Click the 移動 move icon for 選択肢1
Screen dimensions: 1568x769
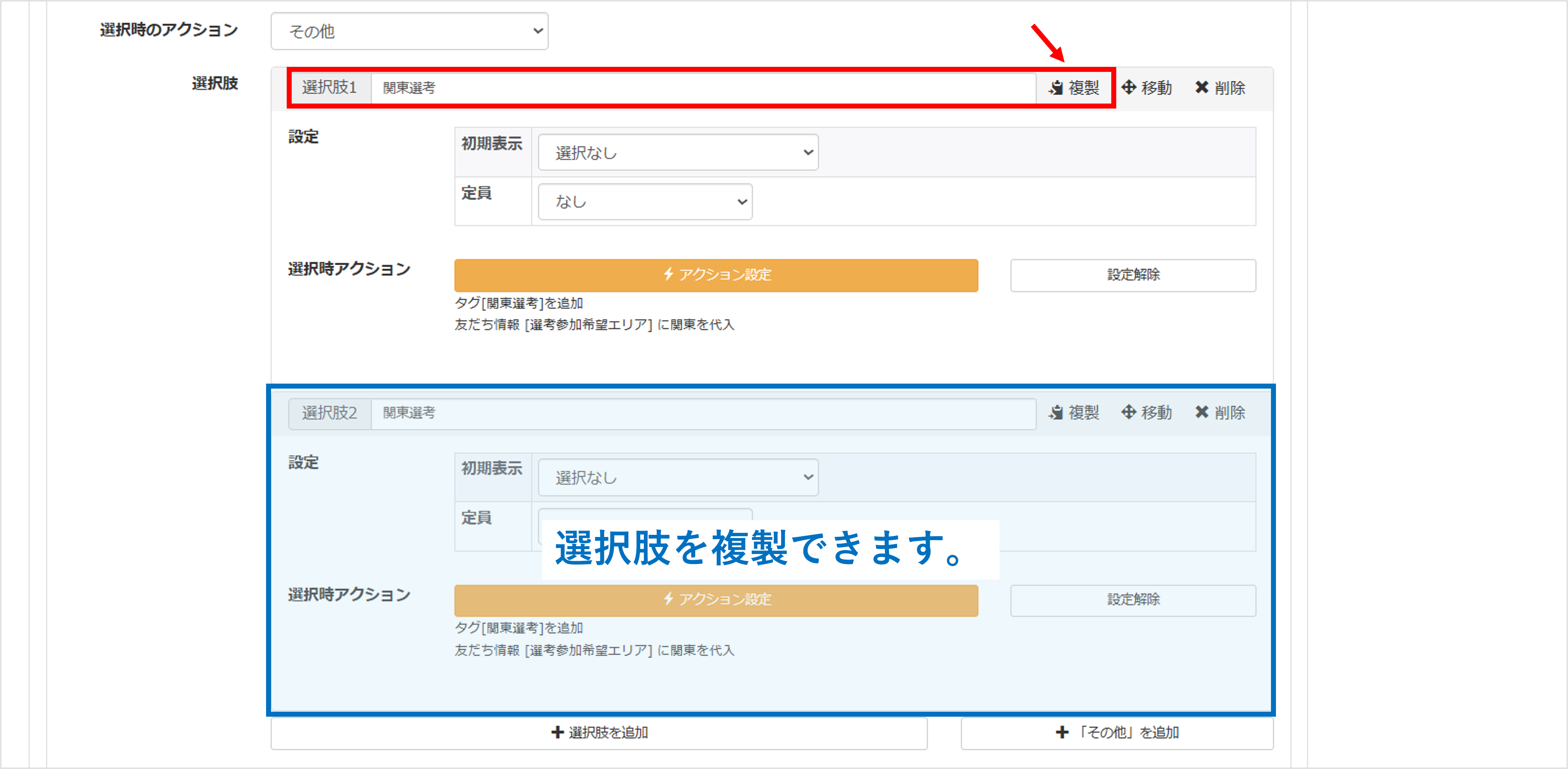tap(1129, 88)
